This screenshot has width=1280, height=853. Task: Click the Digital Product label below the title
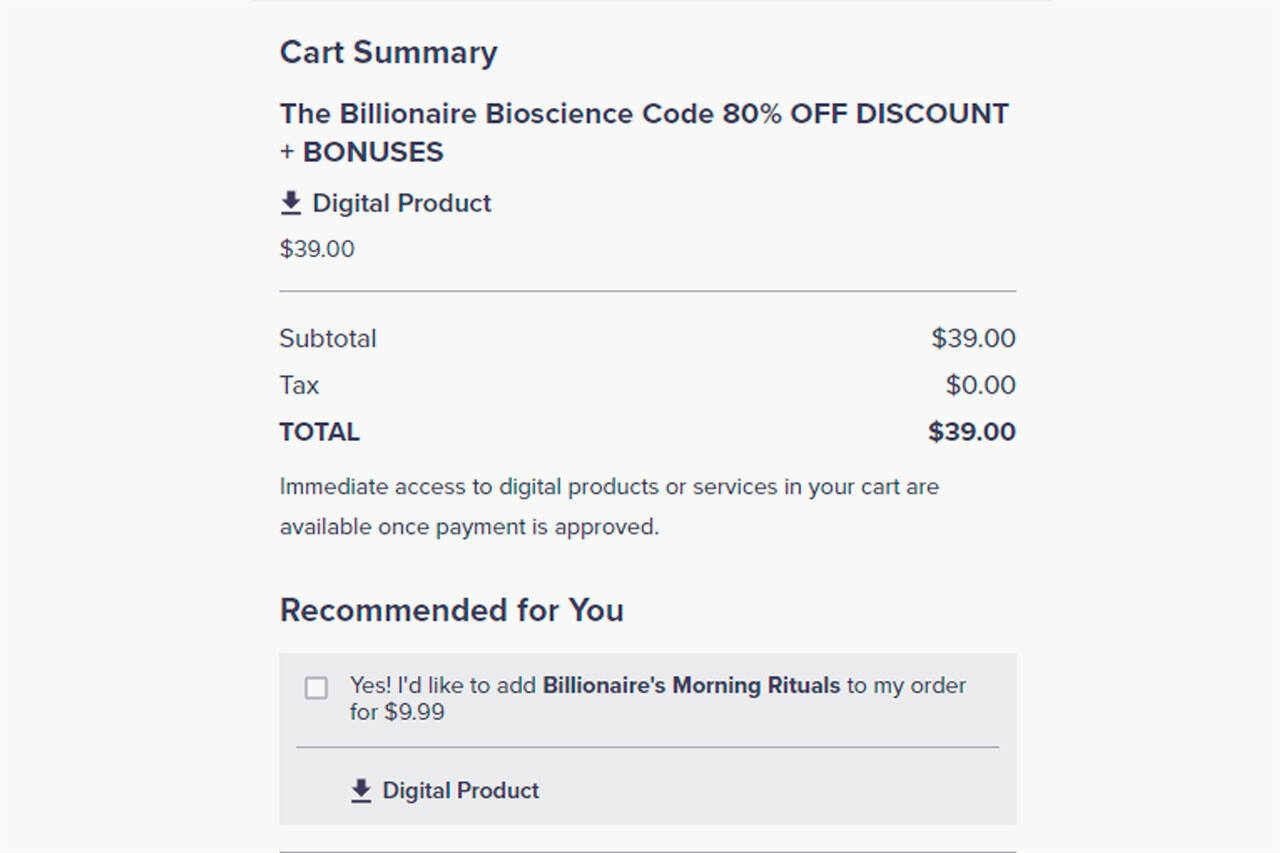click(x=401, y=204)
